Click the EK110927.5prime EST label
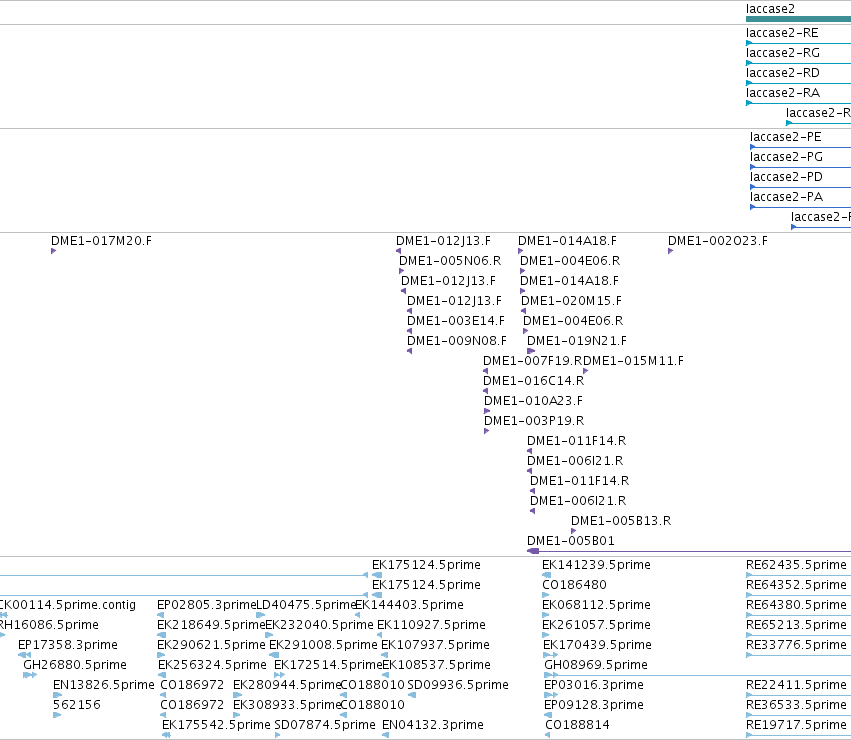Viewport: 851px width, 740px height. [x=431, y=625]
